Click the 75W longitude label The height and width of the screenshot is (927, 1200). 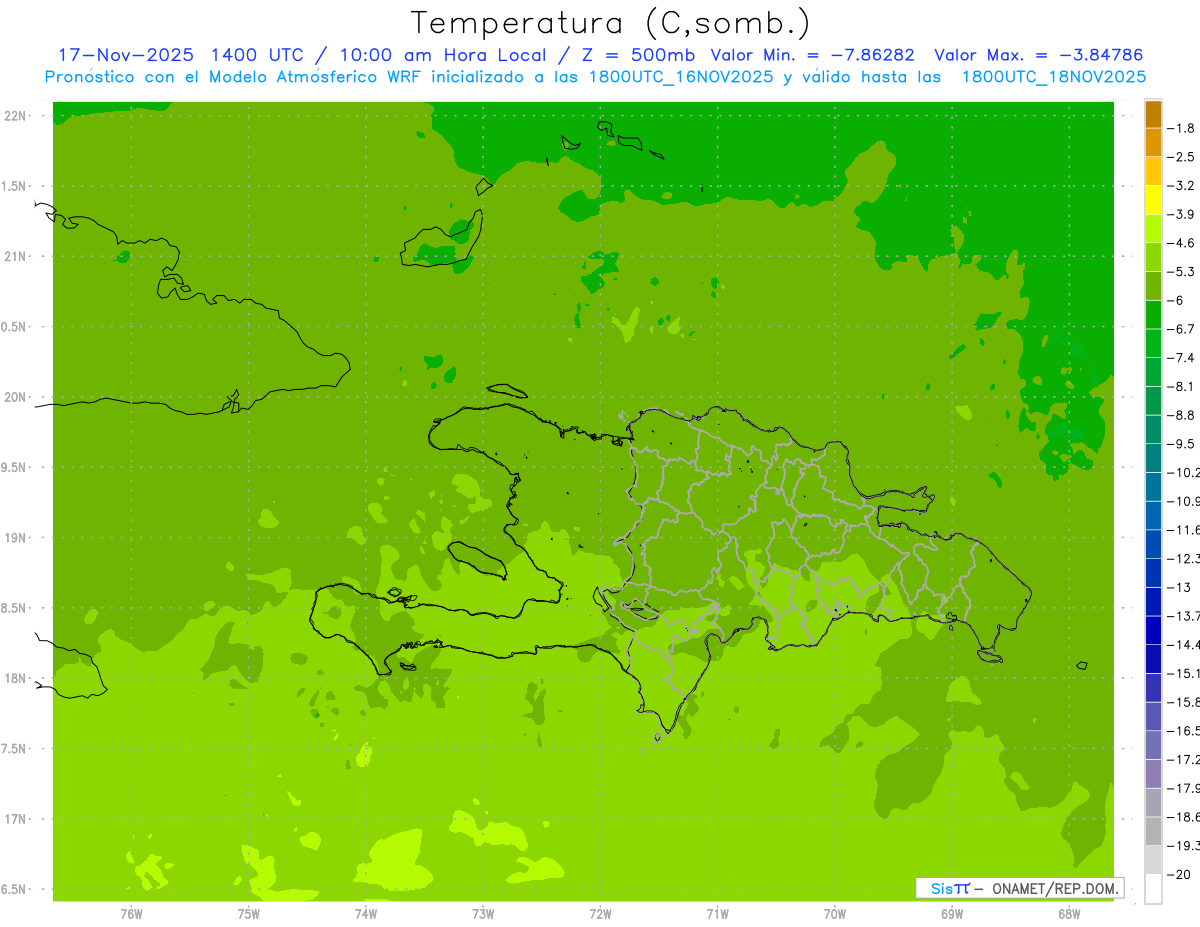248,914
